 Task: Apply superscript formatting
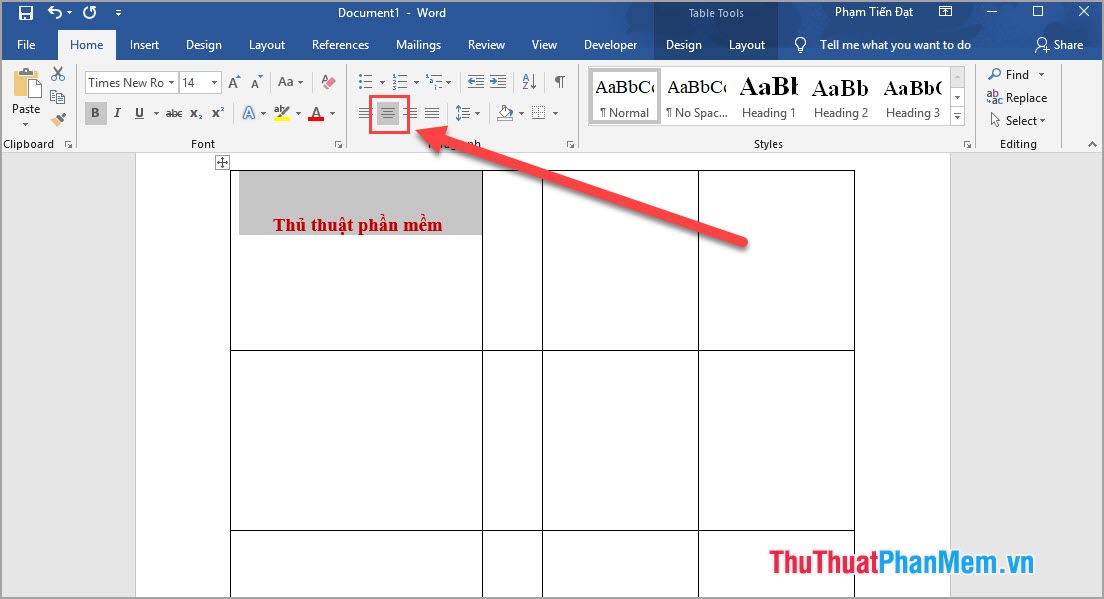[218, 113]
